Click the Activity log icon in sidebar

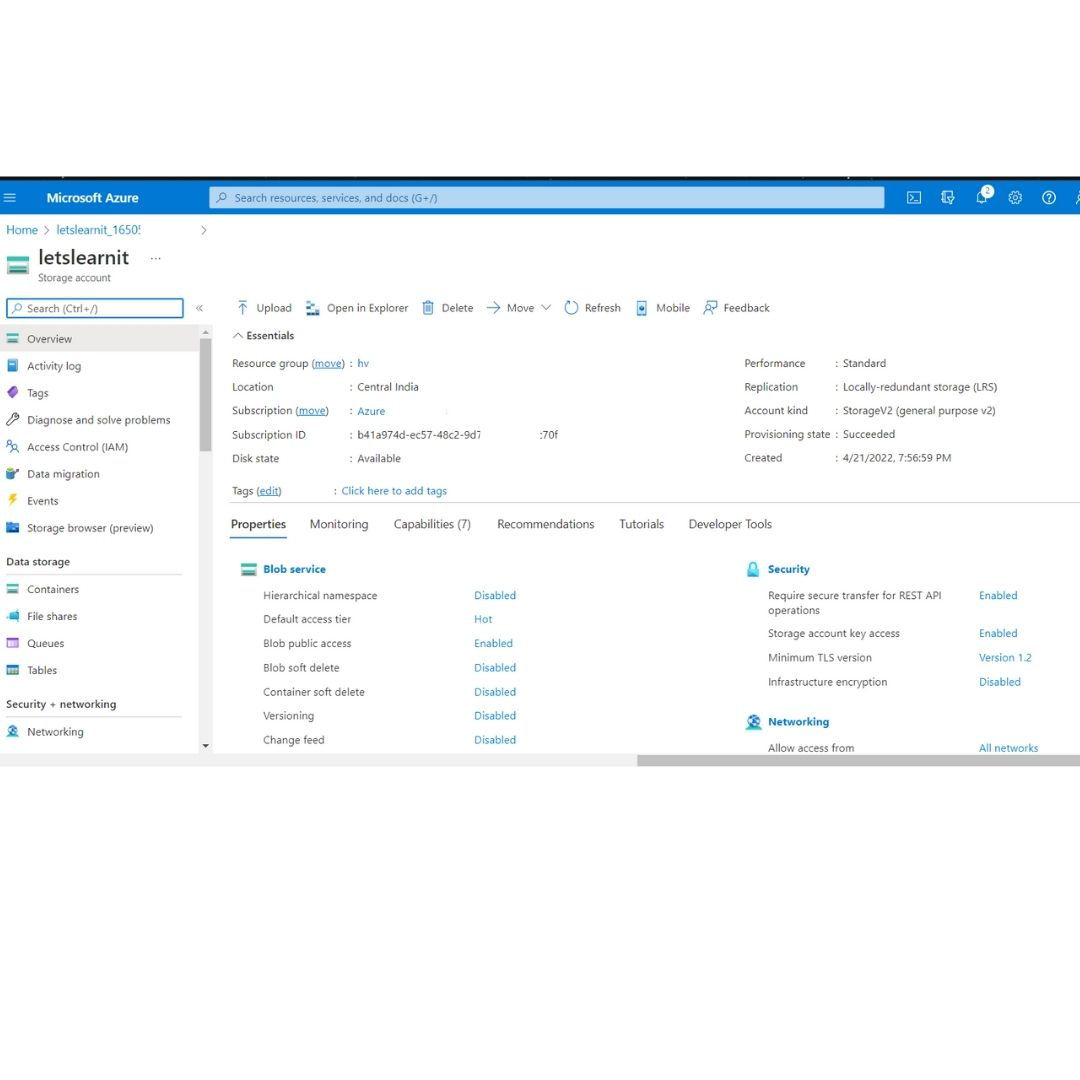pos(12,366)
